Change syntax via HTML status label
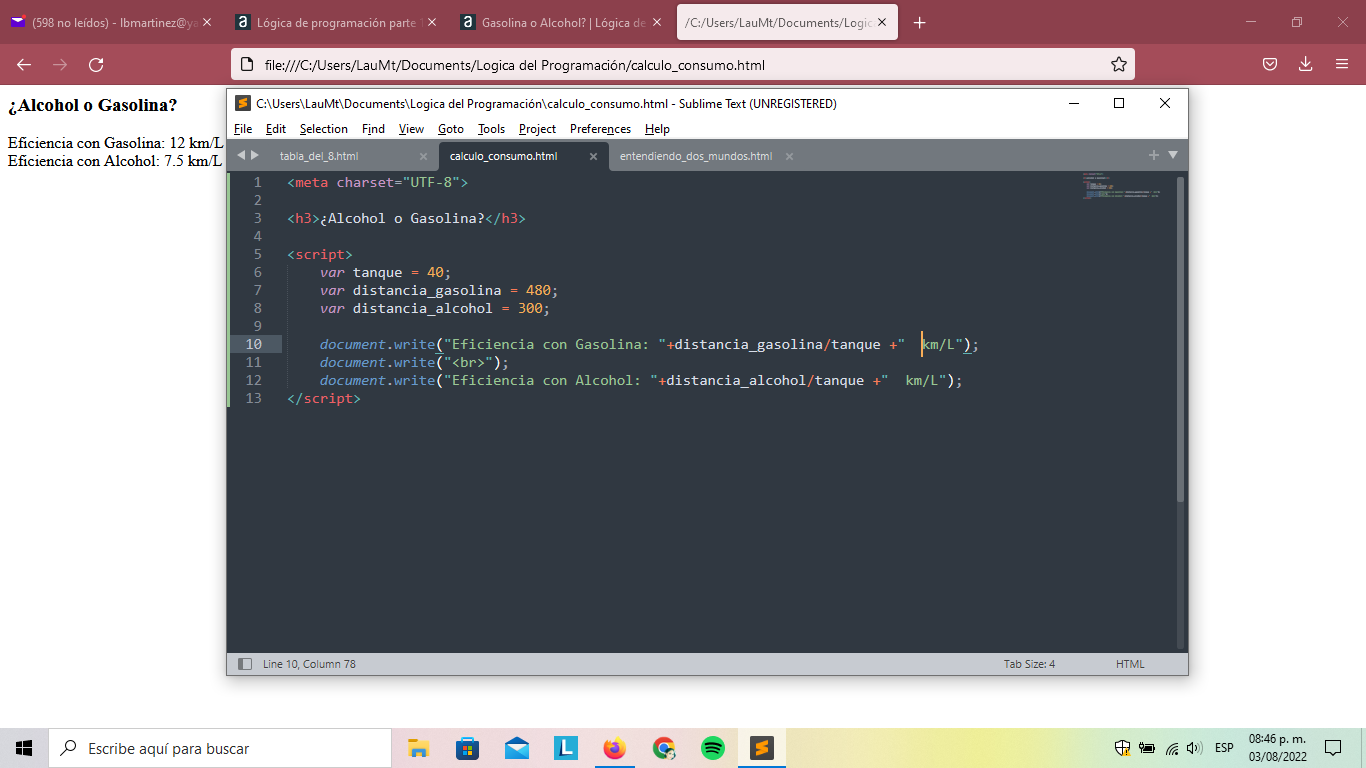Viewport: 1366px width, 768px height. [x=1130, y=664]
